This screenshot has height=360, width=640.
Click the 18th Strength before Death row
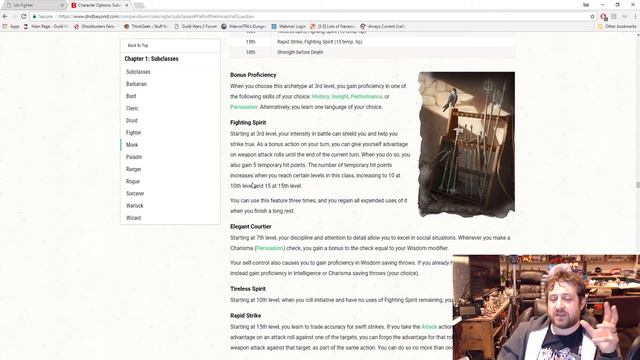point(372,52)
